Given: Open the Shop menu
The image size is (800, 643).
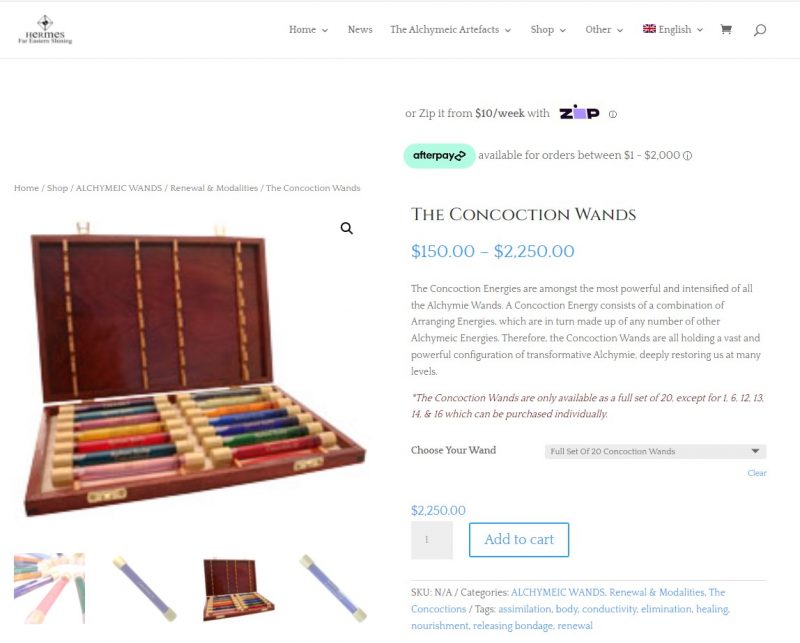Looking at the screenshot, I should (548, 30).
